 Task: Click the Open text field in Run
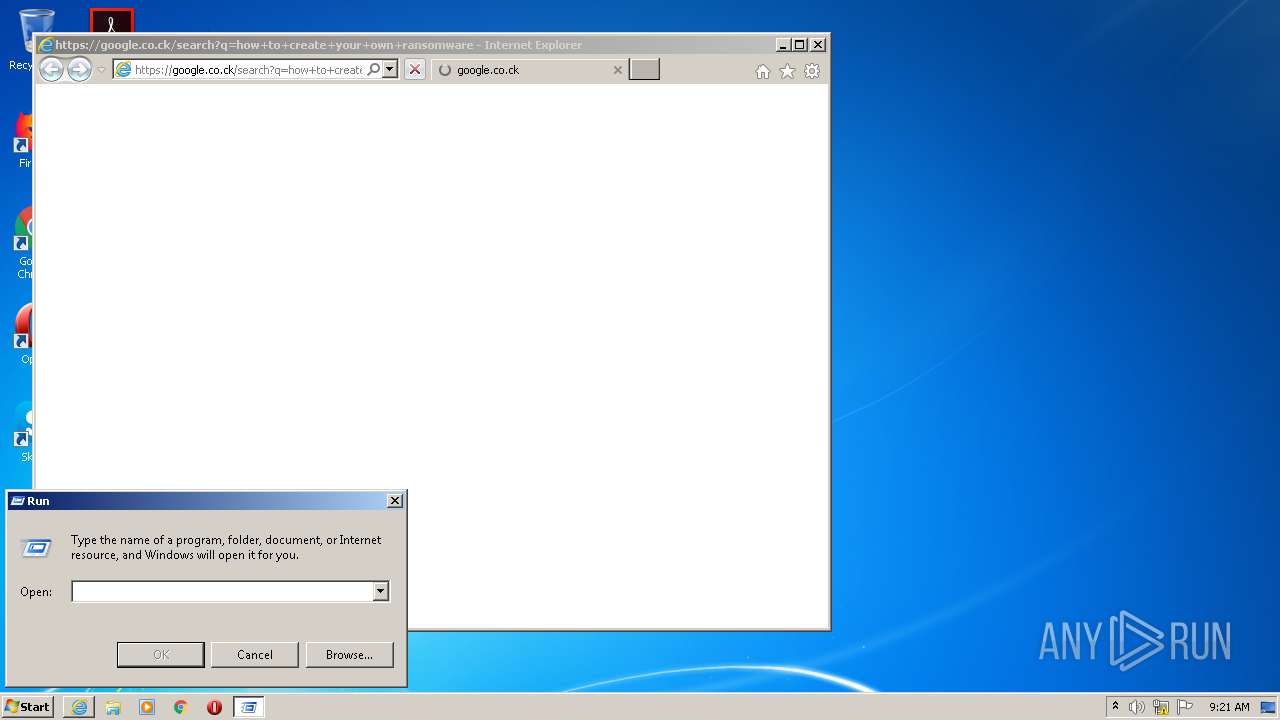click(222, 592)
